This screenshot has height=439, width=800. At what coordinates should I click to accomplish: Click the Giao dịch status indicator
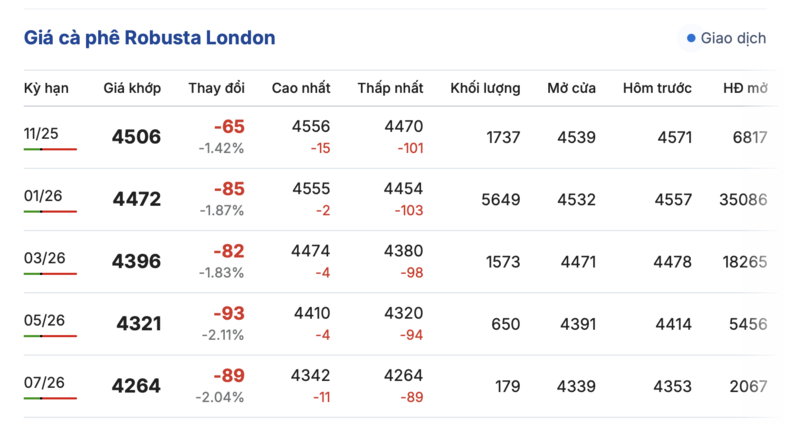coord(727,39)
